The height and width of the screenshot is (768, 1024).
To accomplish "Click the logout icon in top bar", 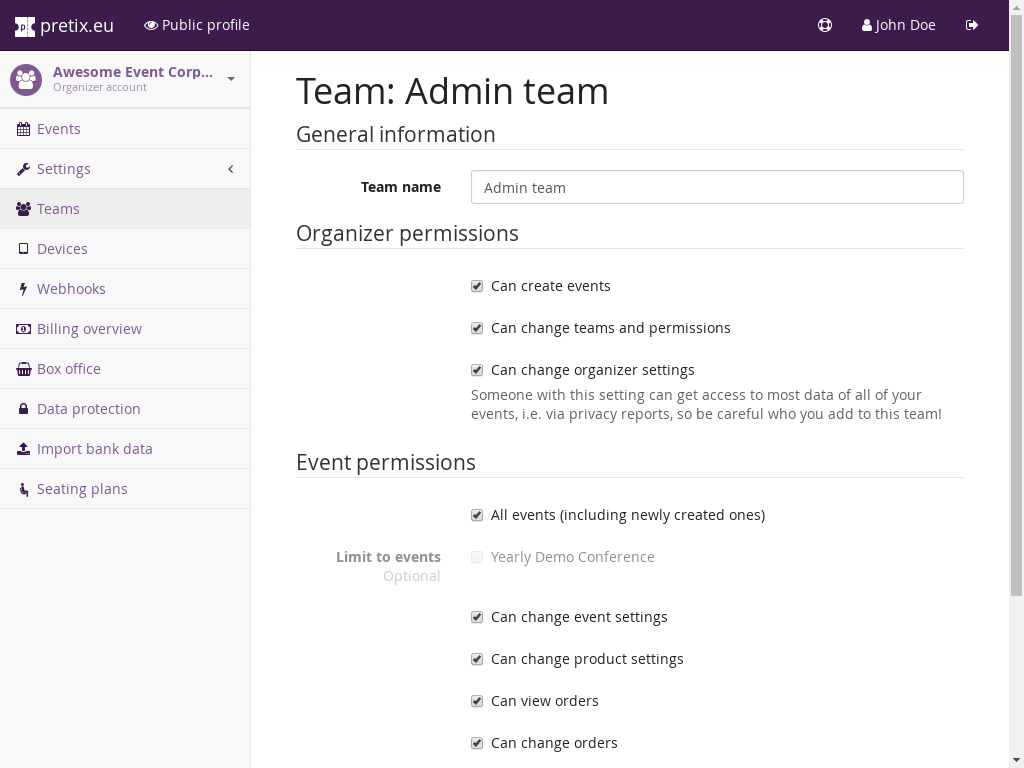I will 972,25.
